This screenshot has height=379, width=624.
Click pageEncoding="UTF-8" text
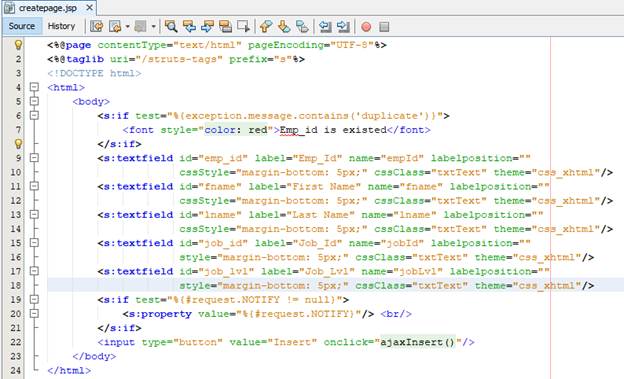click(311, 45)
